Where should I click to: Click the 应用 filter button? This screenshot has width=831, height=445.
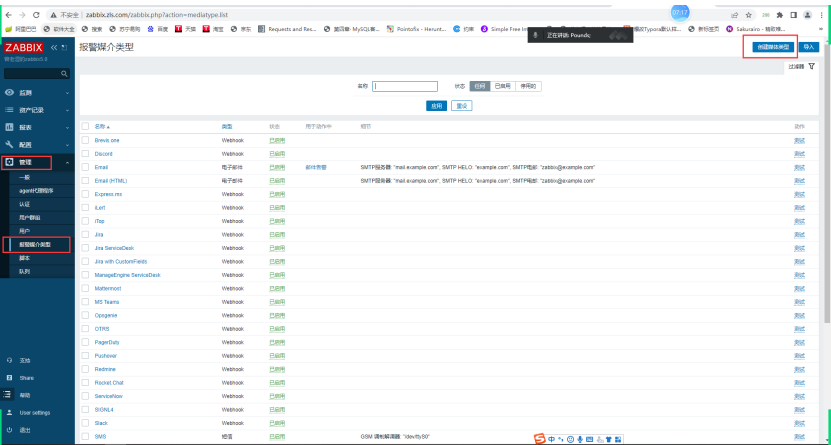(x=436, y=106)
